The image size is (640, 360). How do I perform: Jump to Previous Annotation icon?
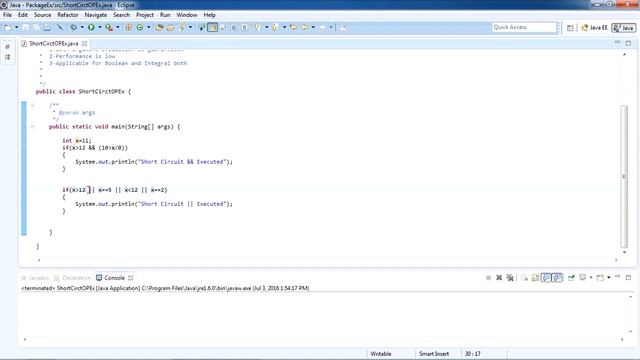coord(275,27)
